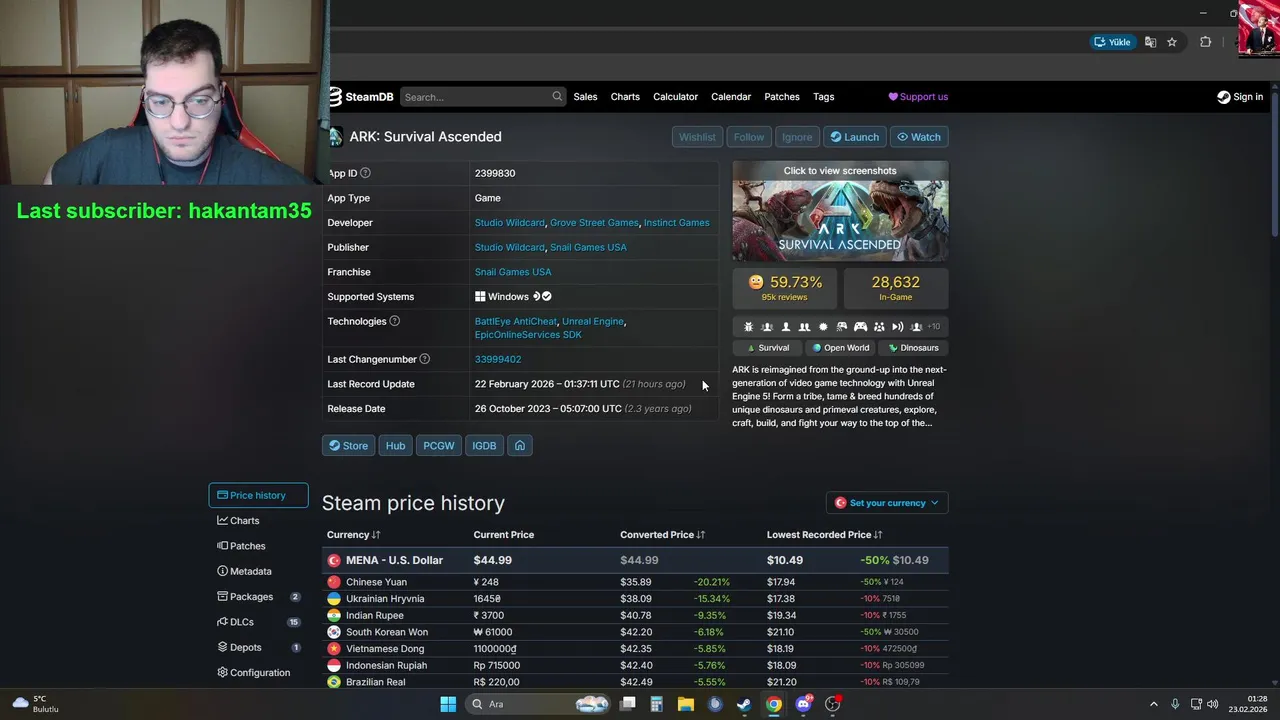This screenshot has width=1280, height=720.
Task: Click the IGDB button
Action: tap(484, 446)
